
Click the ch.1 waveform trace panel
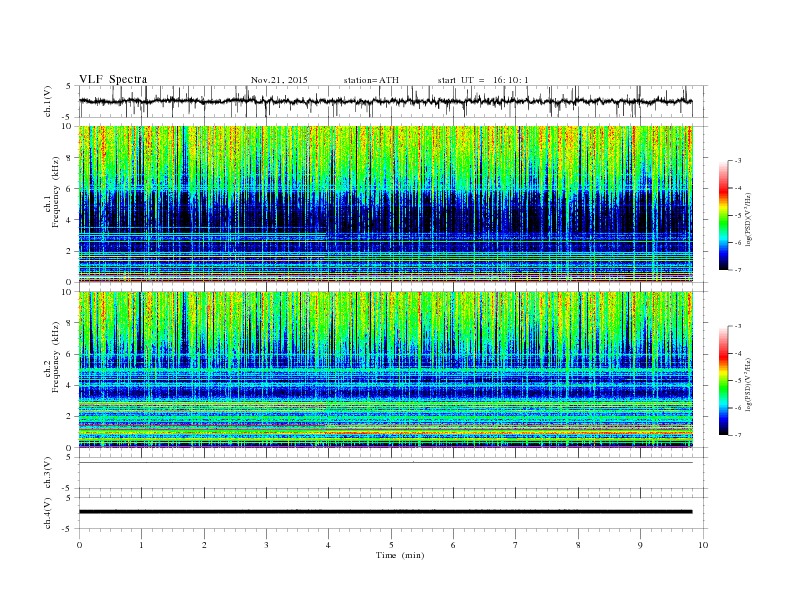click(393, 101)
